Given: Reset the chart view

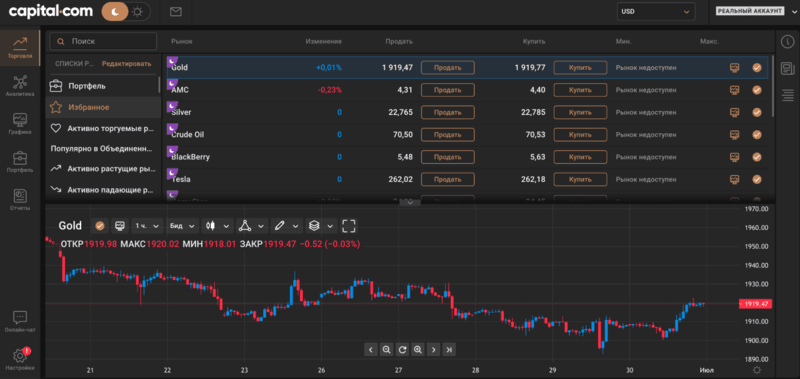Looking at the screenshot, I should (x=402, y=349).
